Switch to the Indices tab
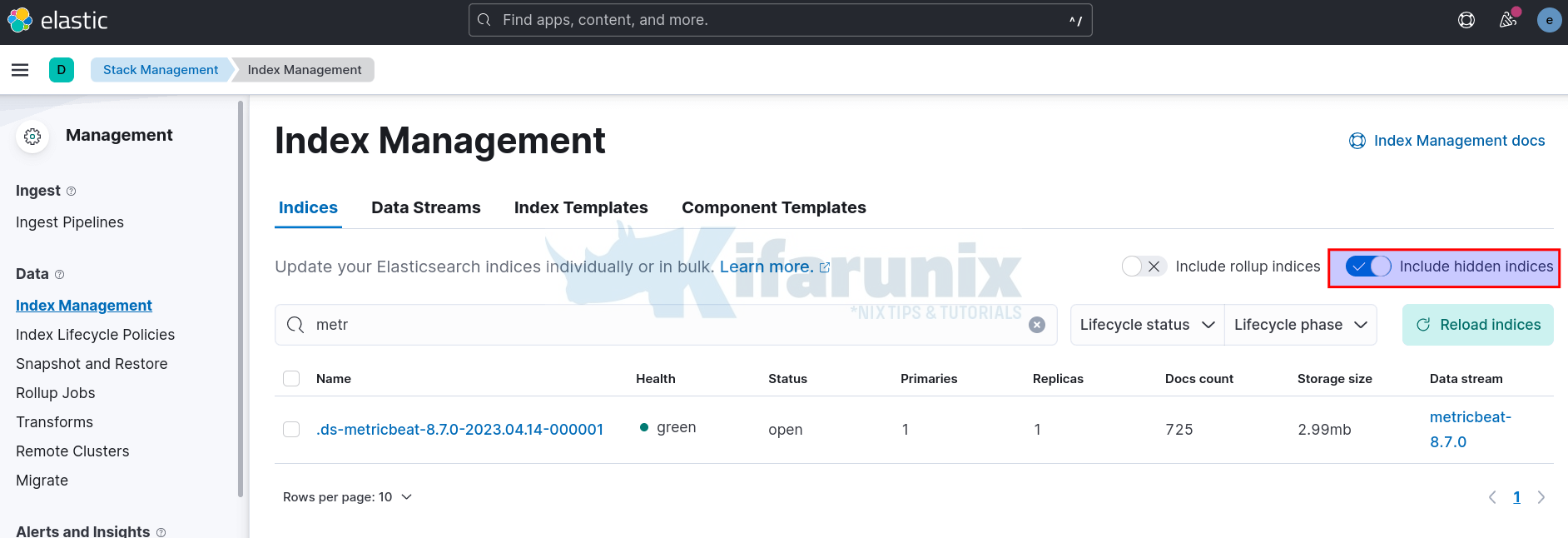Image resolution: width=1568 pixels, height=538 pixels. point(308,208)
